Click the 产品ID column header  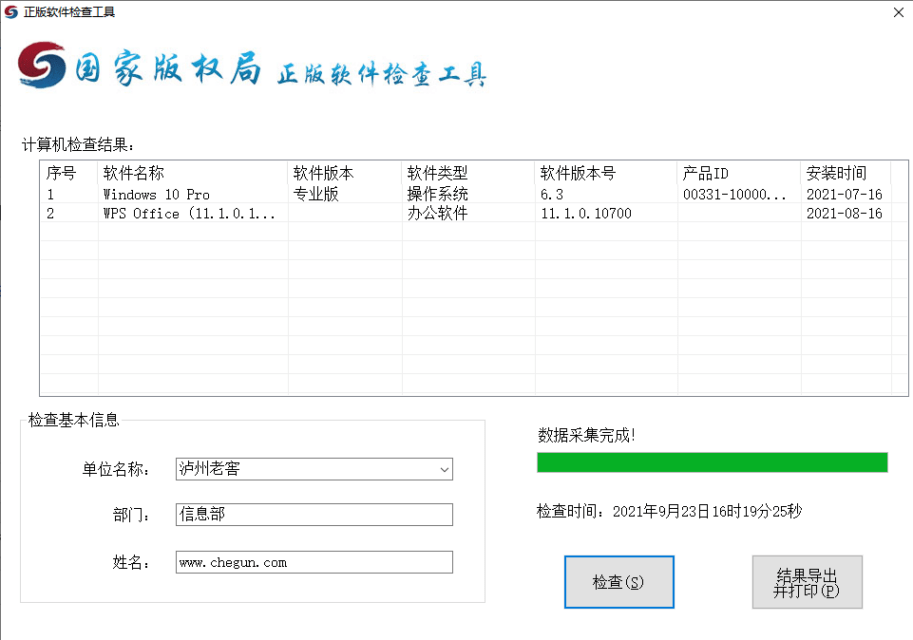739,173
